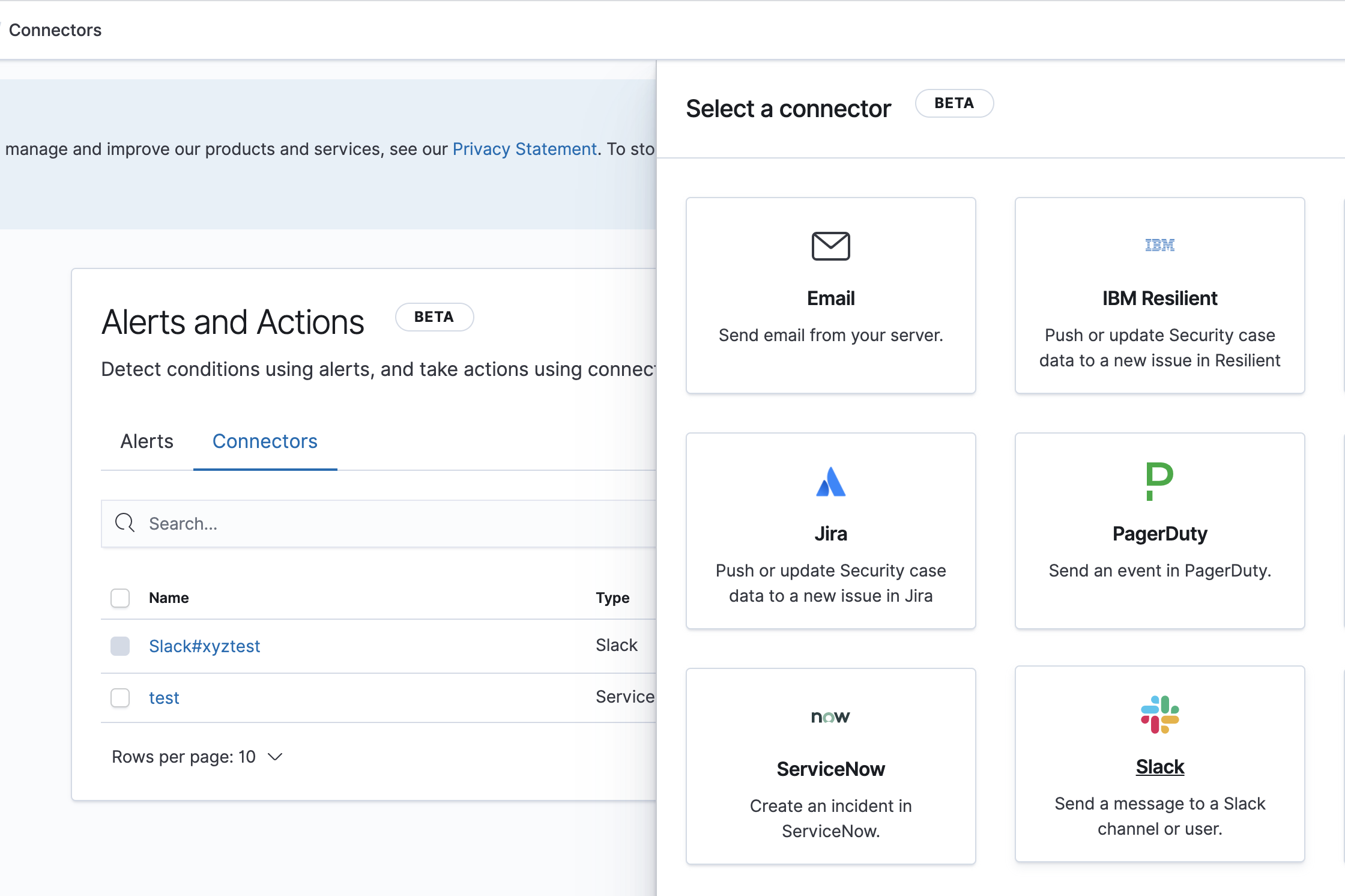Image resolution: width=1345 pixels, height=896 pixels.
Task: Click 'Send a message to a Slack channel' description
Action: click(x=1159, y=816)
